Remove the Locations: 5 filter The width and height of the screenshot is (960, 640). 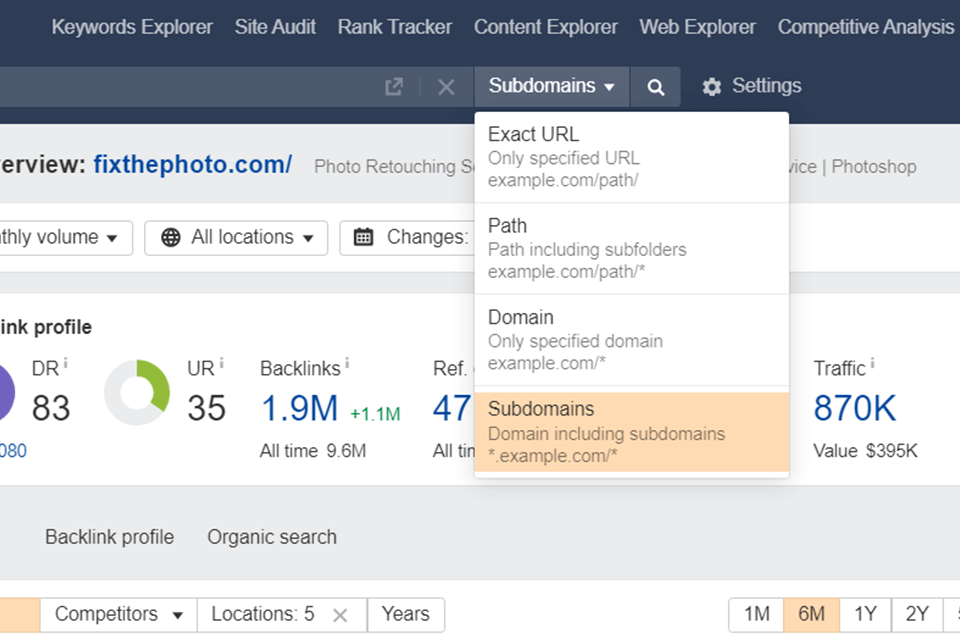(x=340, y=615)
